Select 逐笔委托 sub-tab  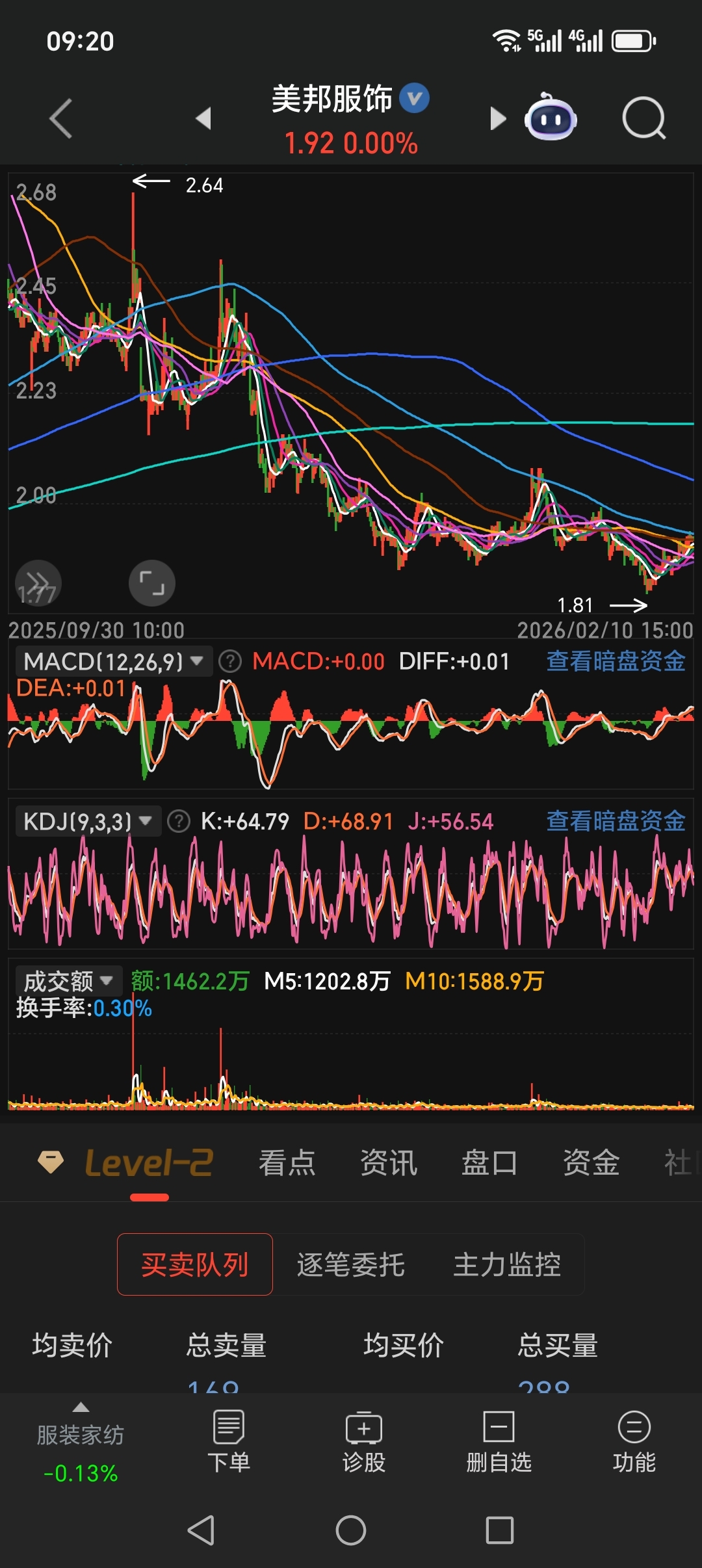[351, 1264]
